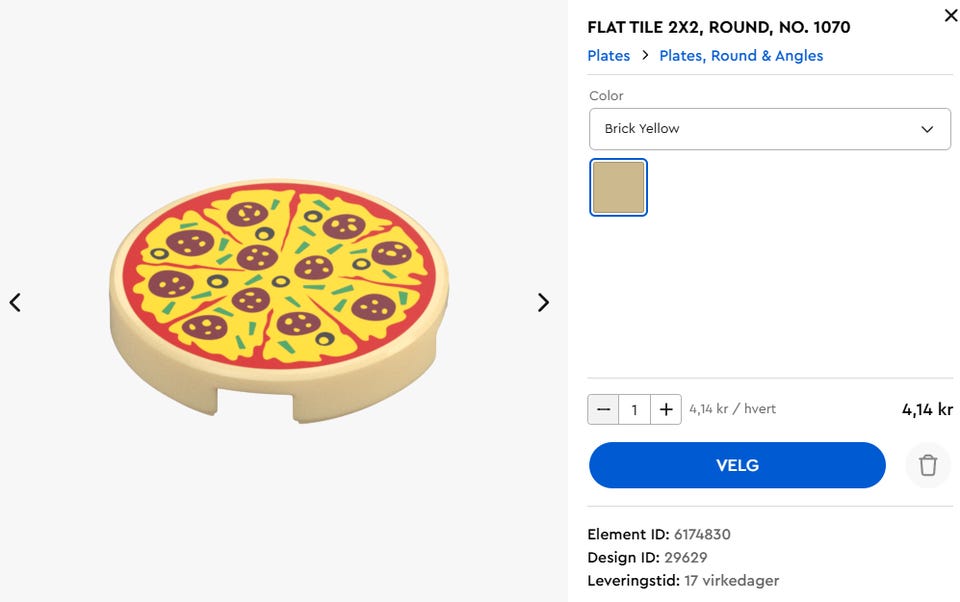Viewport: 960px width, 602px height.
Task: Open Plates, Round & Angles category
Action: pos(741,56)
